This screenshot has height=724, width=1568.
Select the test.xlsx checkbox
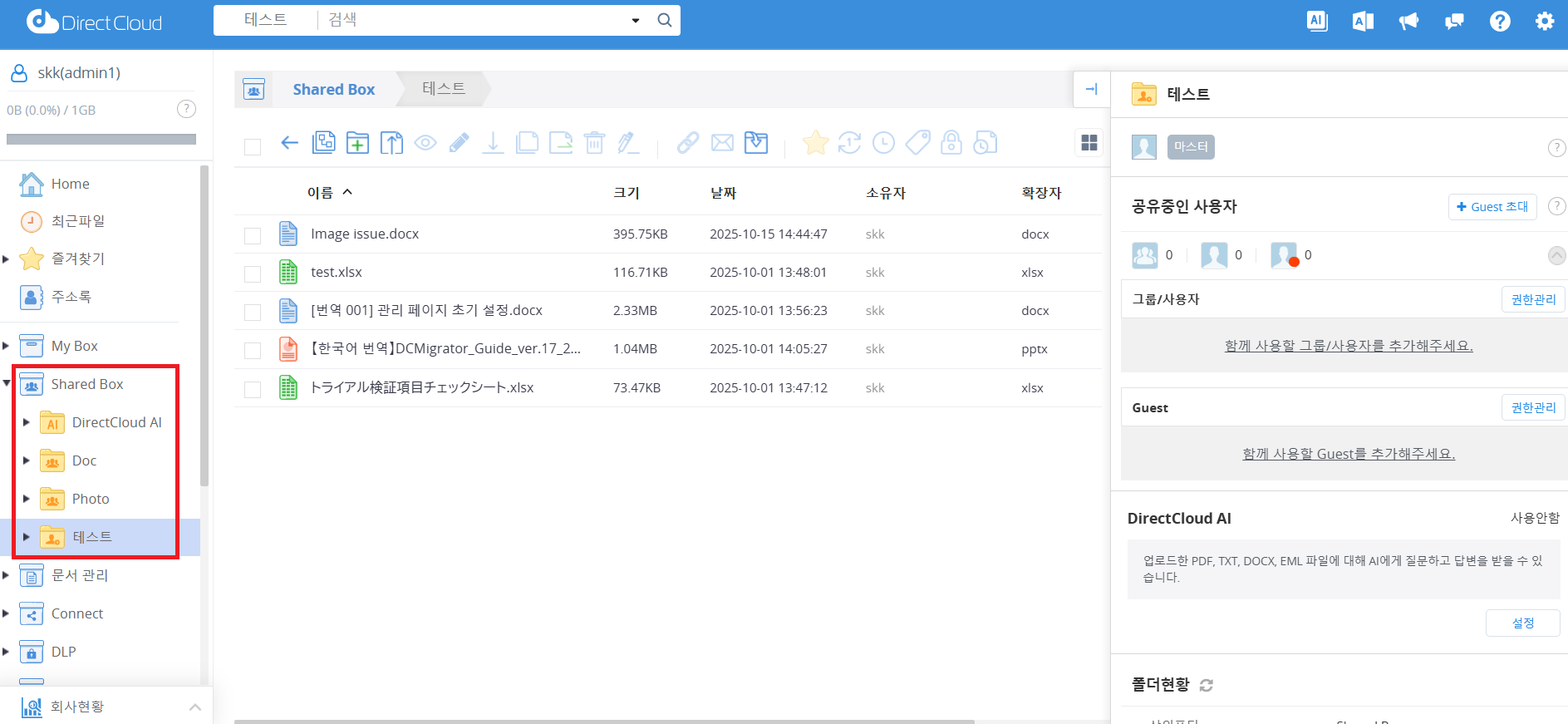point(253,273)
